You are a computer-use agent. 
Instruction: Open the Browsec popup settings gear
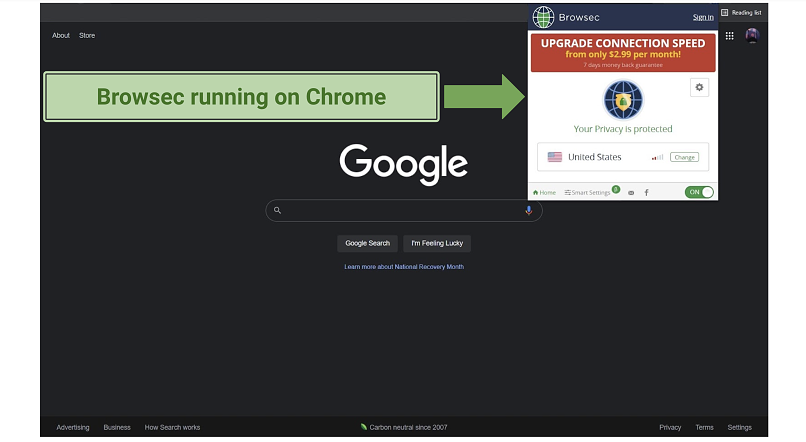[x=699, y=87]
